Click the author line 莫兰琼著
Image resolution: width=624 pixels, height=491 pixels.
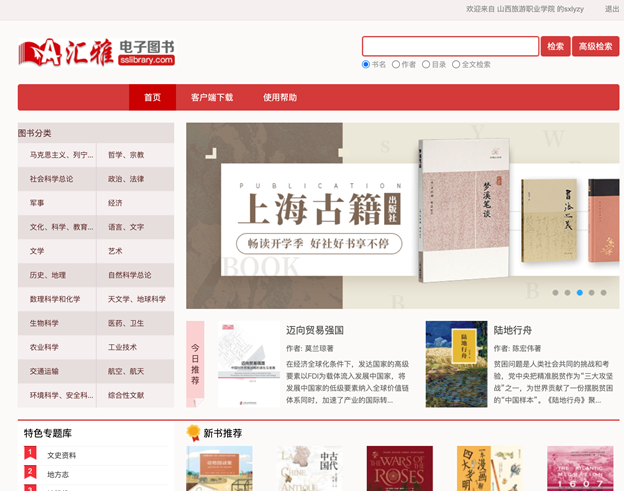point(310,349)
